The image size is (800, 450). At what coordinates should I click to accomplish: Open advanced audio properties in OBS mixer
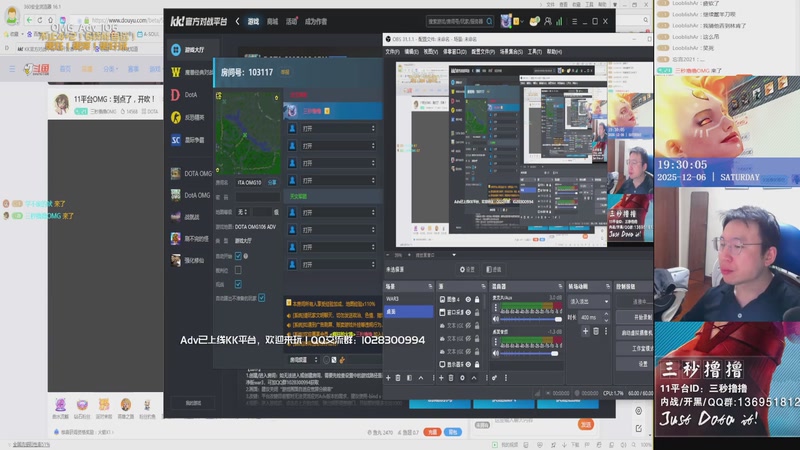coord(494,378)
